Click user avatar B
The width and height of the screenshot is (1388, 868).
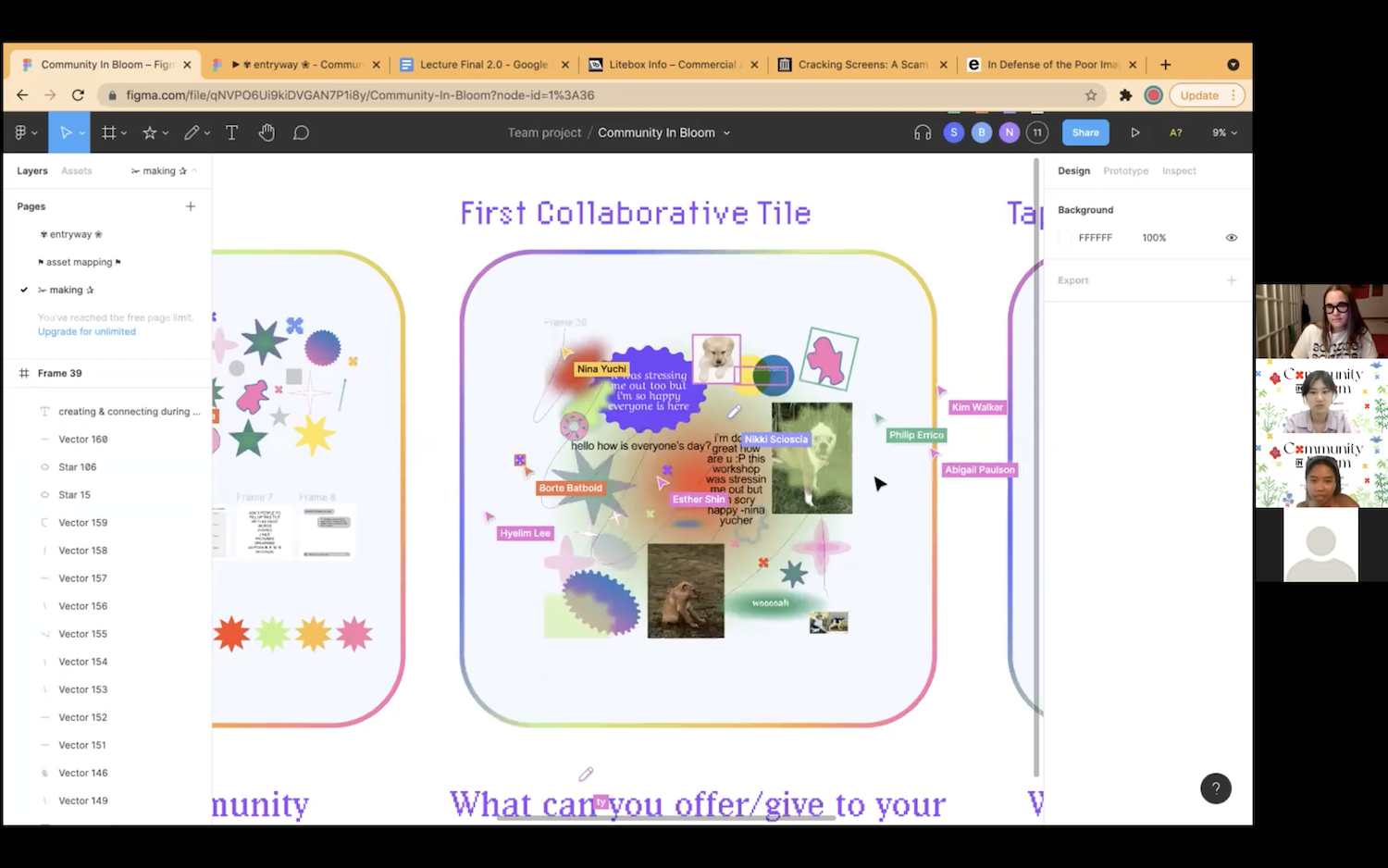pos(982,132)
